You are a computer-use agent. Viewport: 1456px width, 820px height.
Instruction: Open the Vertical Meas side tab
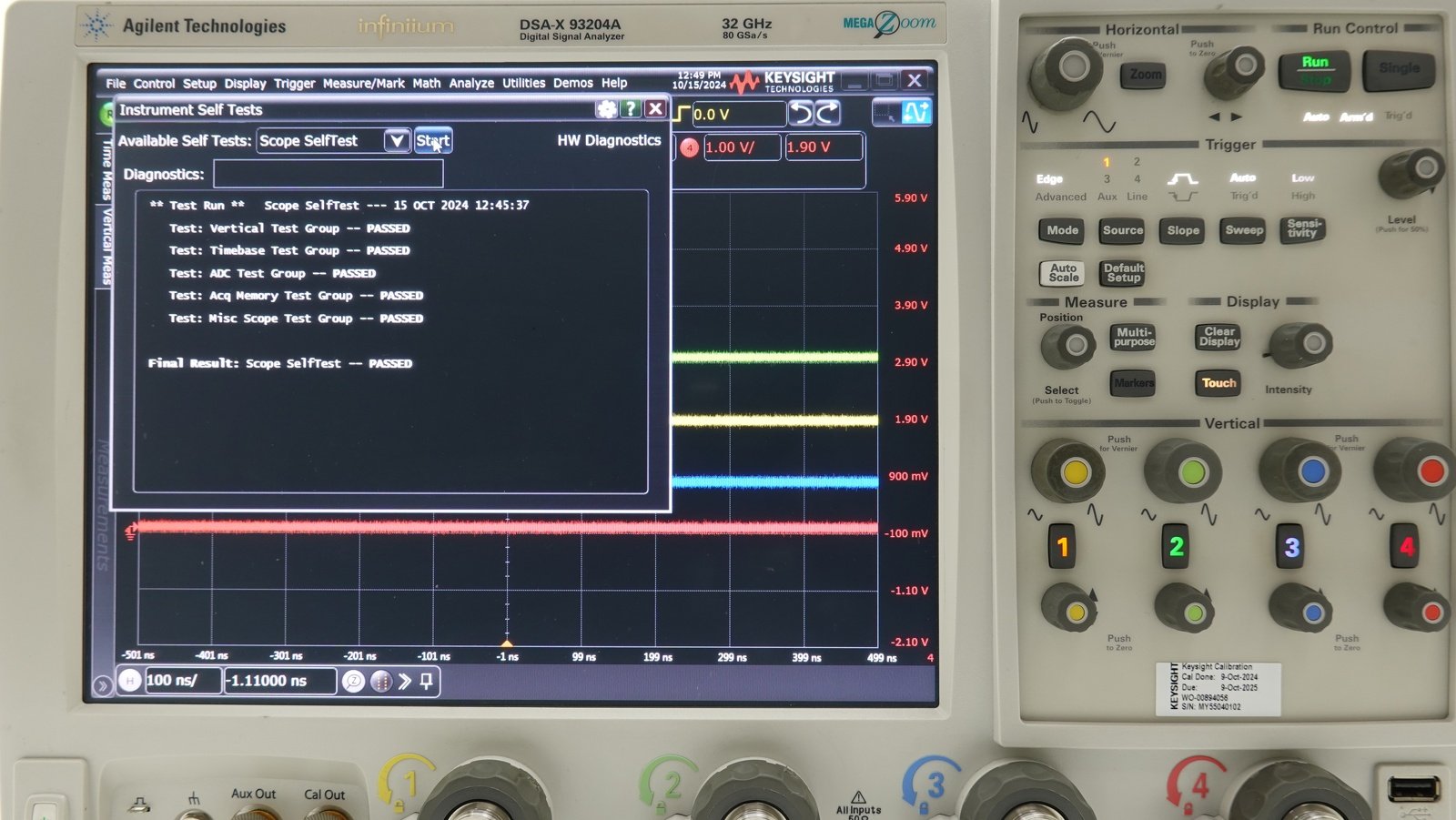(106, 247)
